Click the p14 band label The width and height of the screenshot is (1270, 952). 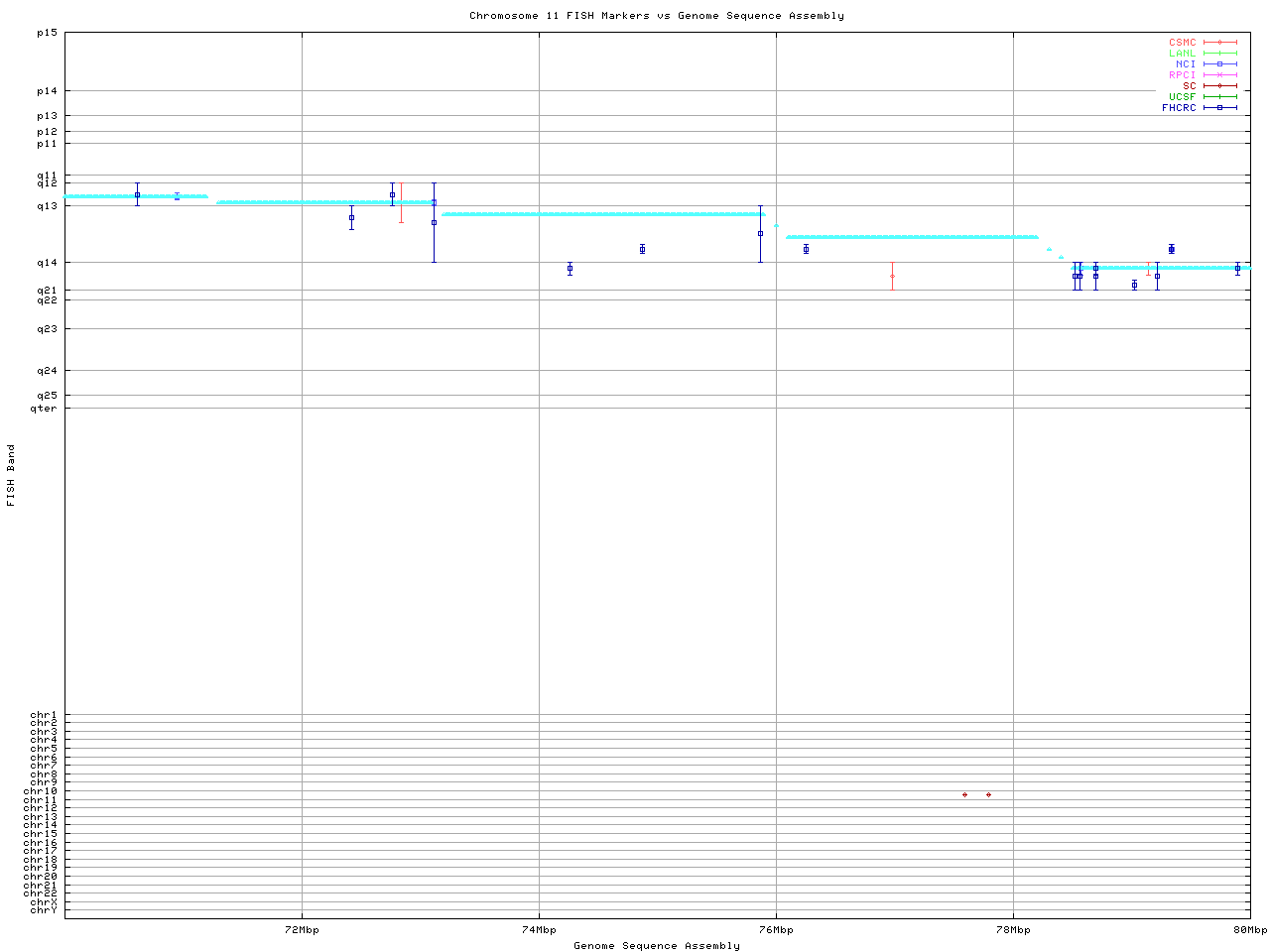coord(48,91)
